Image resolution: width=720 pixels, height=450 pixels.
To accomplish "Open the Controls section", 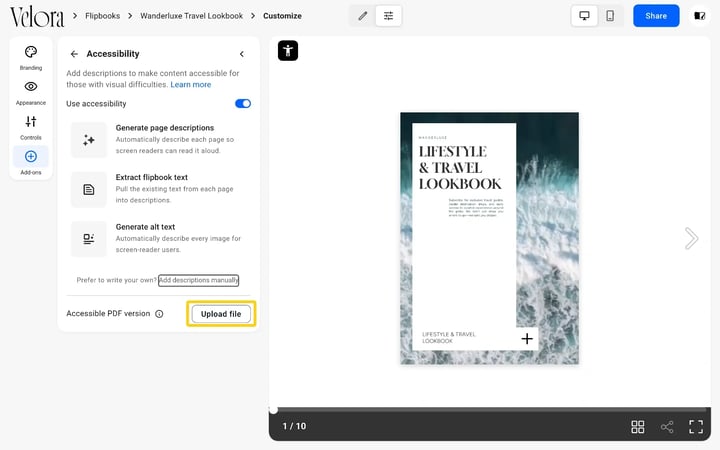I will point(31,128).
